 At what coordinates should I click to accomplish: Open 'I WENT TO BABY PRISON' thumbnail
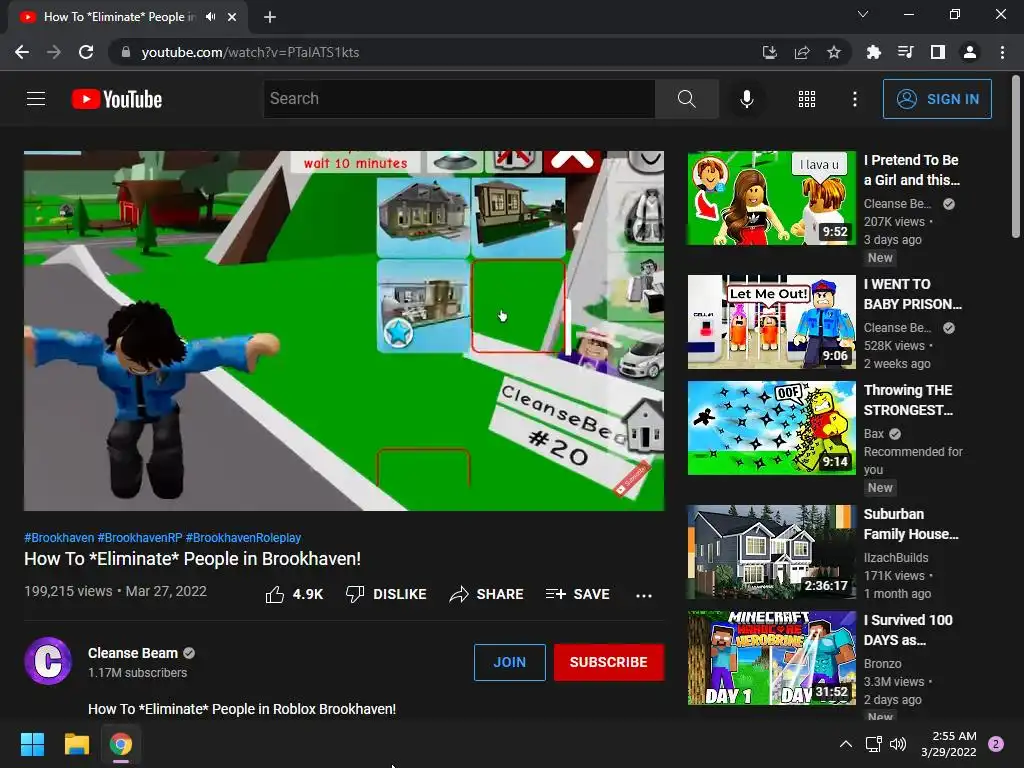tap(771, 322)
